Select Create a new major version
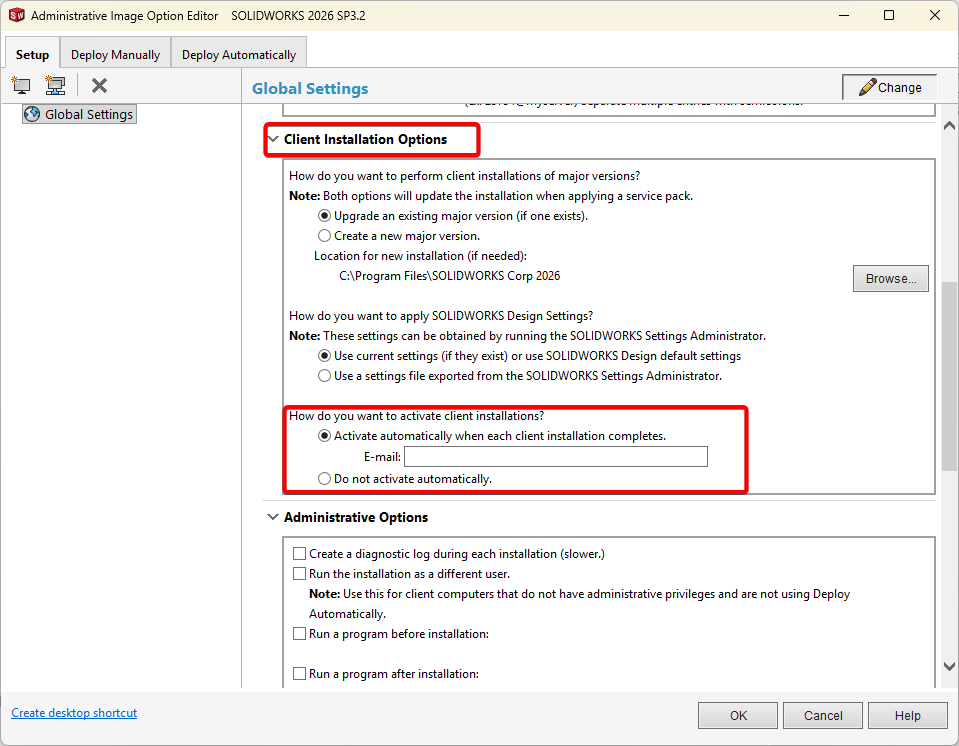This screenshot has height=746, width=959. [324, 236]
